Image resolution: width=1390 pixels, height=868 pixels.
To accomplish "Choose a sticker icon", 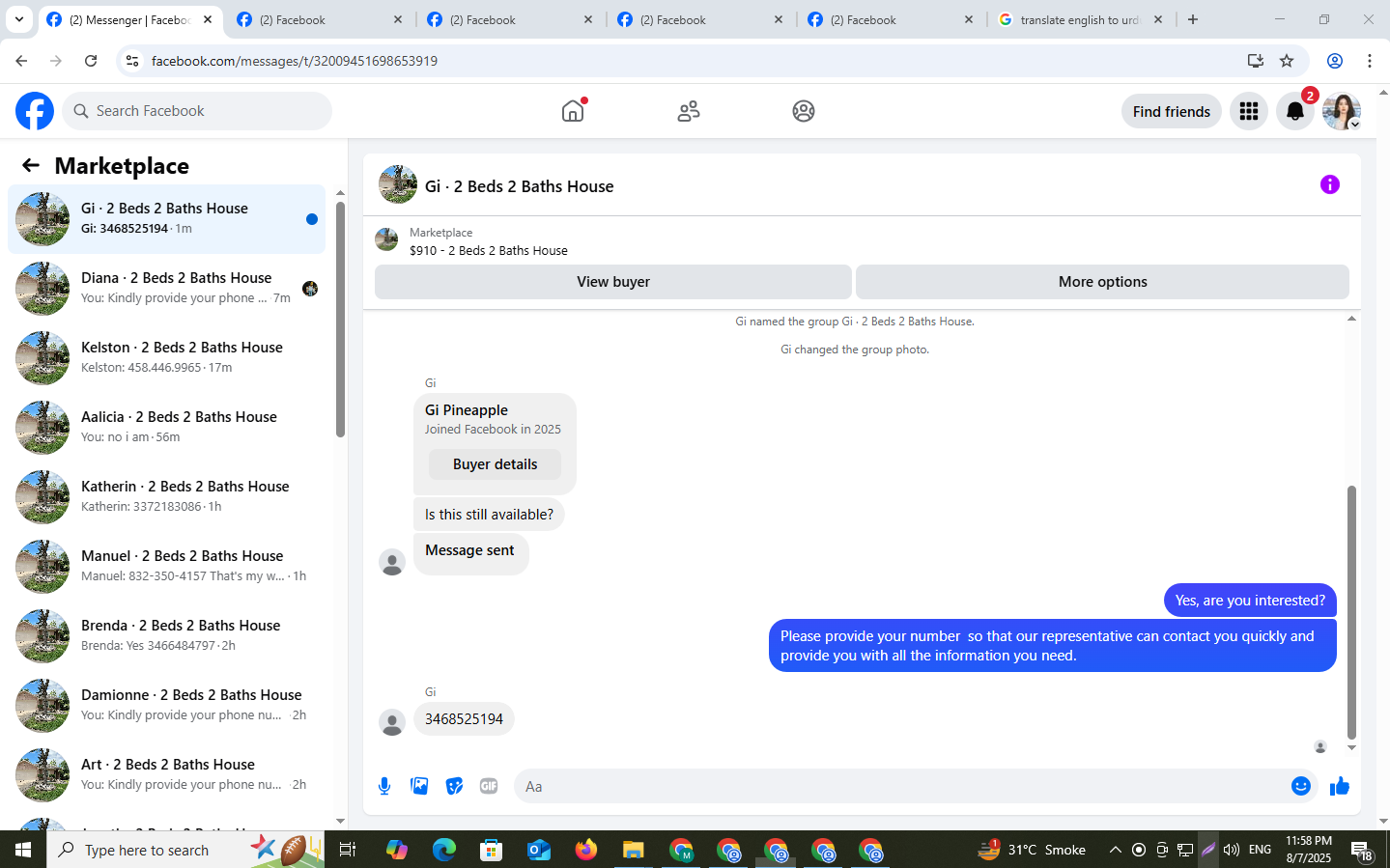I will 454,786.
